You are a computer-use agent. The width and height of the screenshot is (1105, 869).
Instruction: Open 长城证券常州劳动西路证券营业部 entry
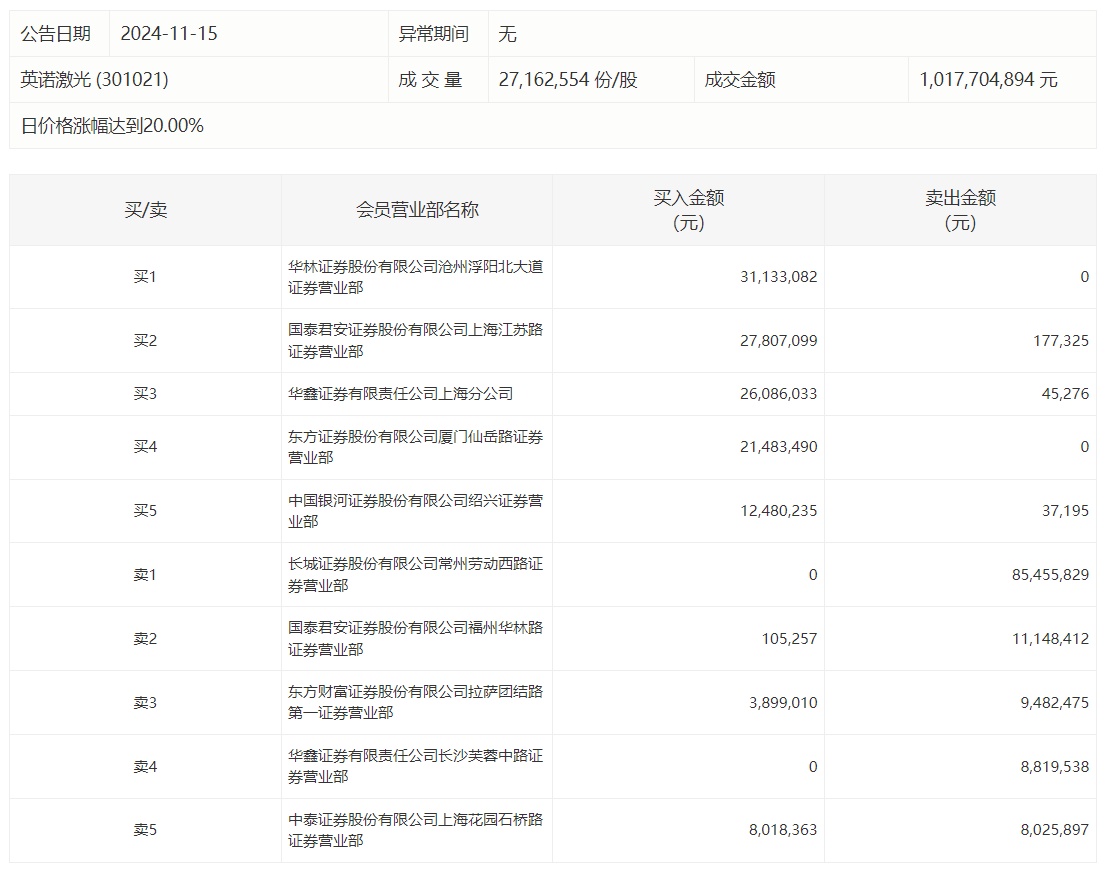pos(416,574)
